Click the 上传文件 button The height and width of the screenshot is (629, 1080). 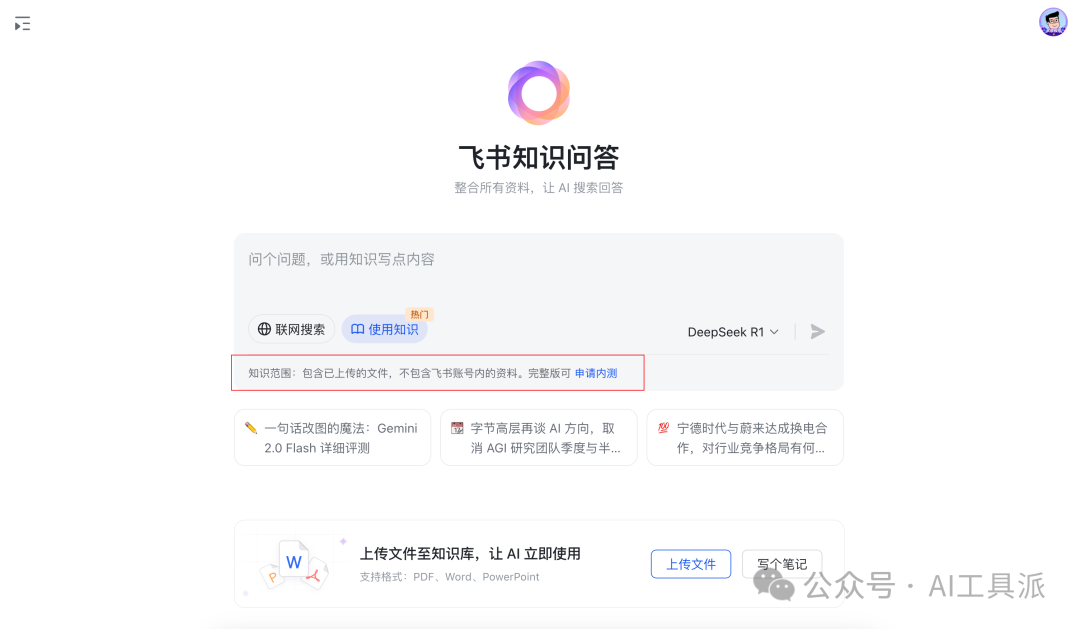pos(691,564)
